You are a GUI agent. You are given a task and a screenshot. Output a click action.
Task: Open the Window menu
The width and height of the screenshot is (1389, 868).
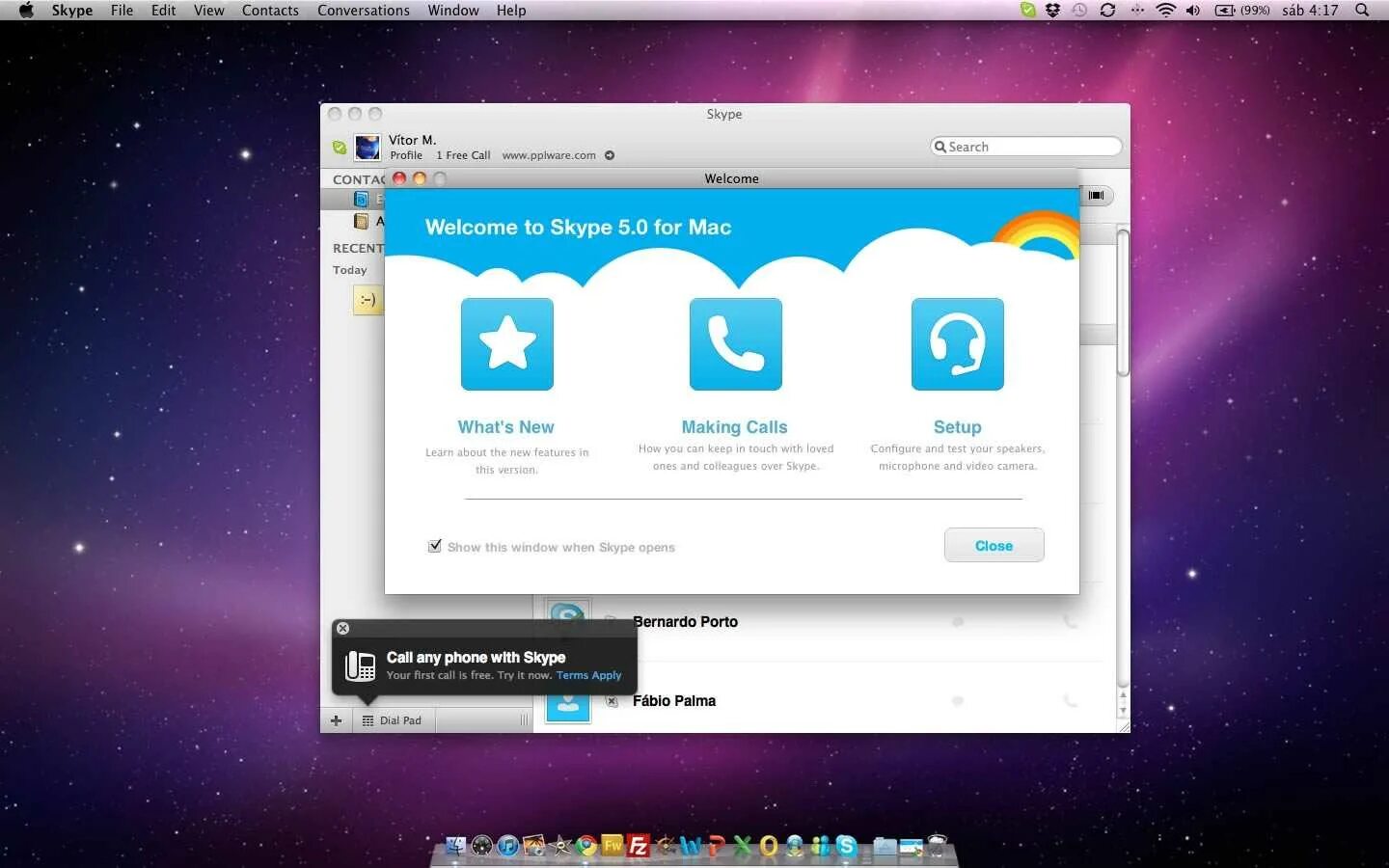click(x=453, y=11)
